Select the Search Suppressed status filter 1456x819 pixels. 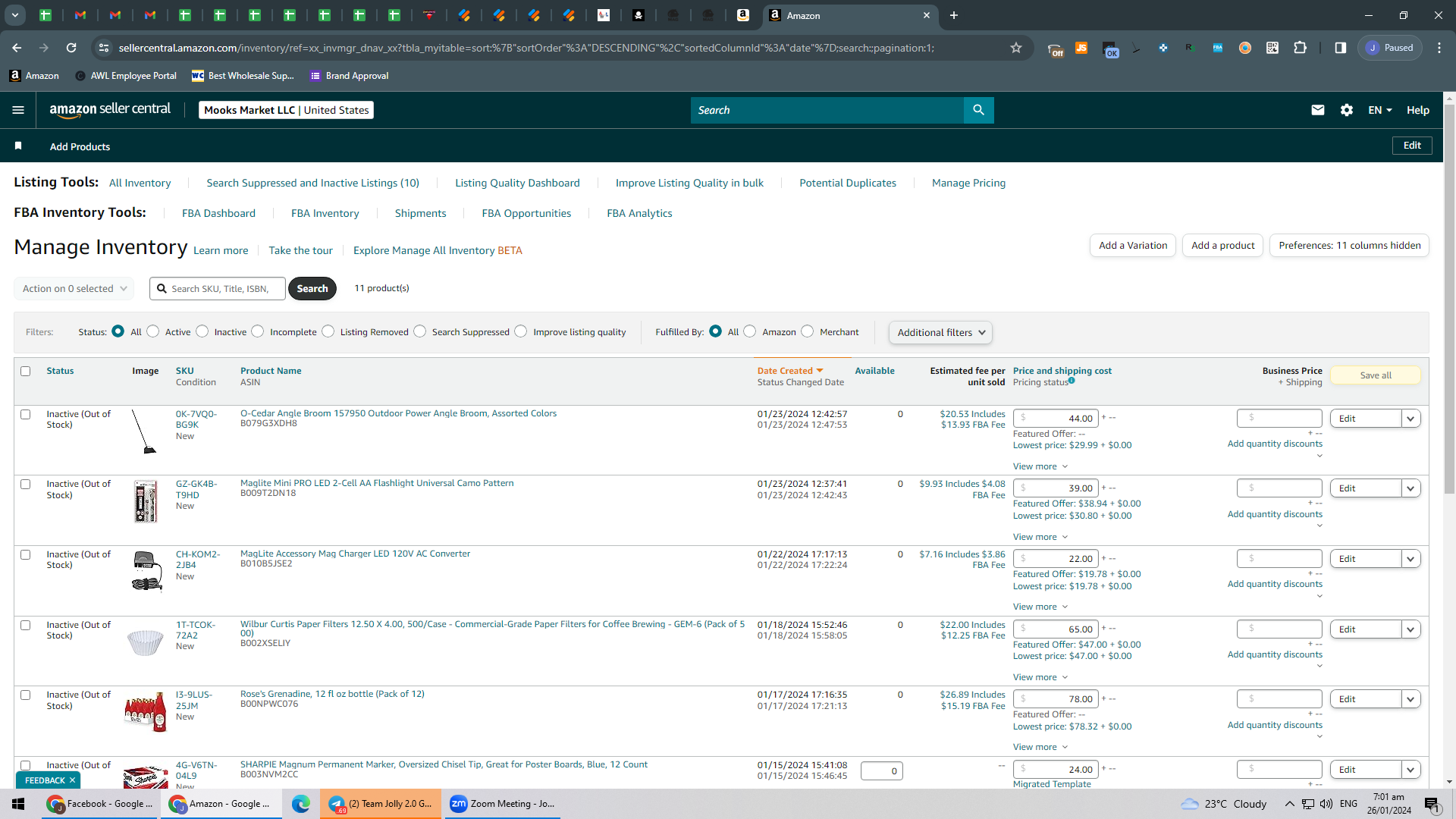(x=420, y=331)
